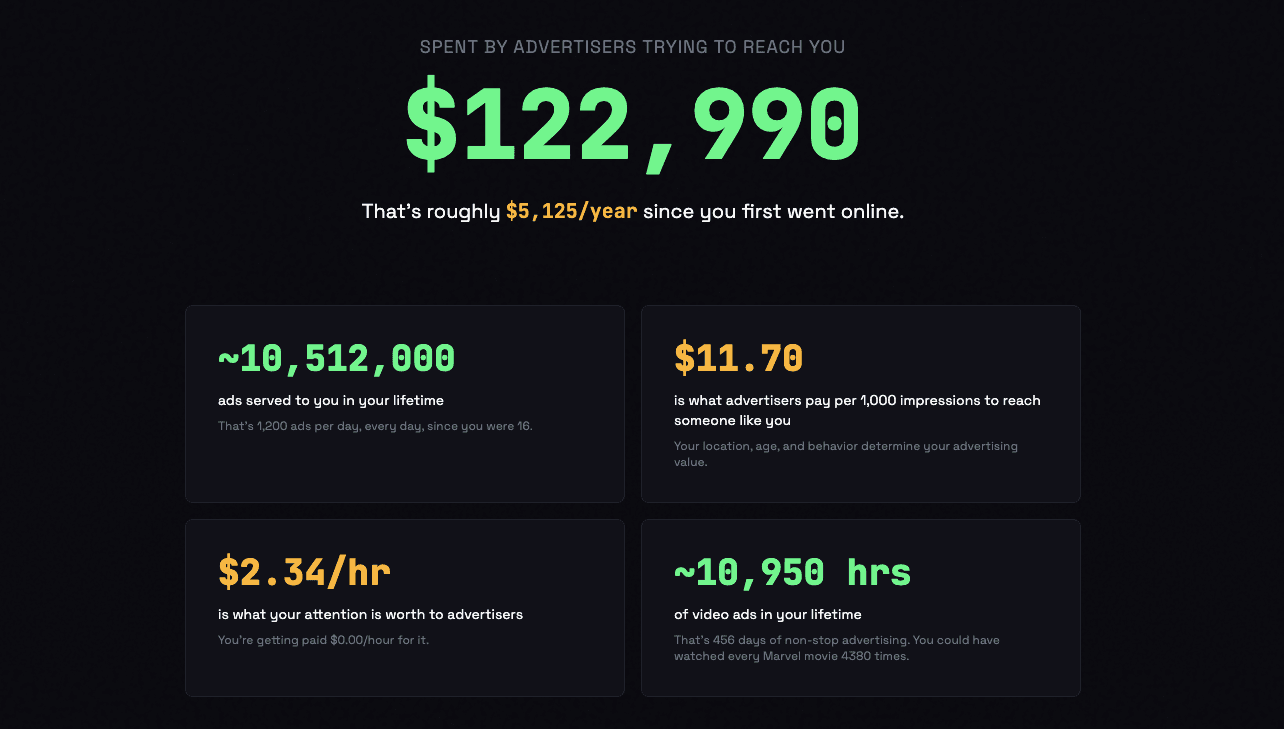Click the "someone like you" line
The height and width of the screenshot is (729, 1284).
point(732,421)
